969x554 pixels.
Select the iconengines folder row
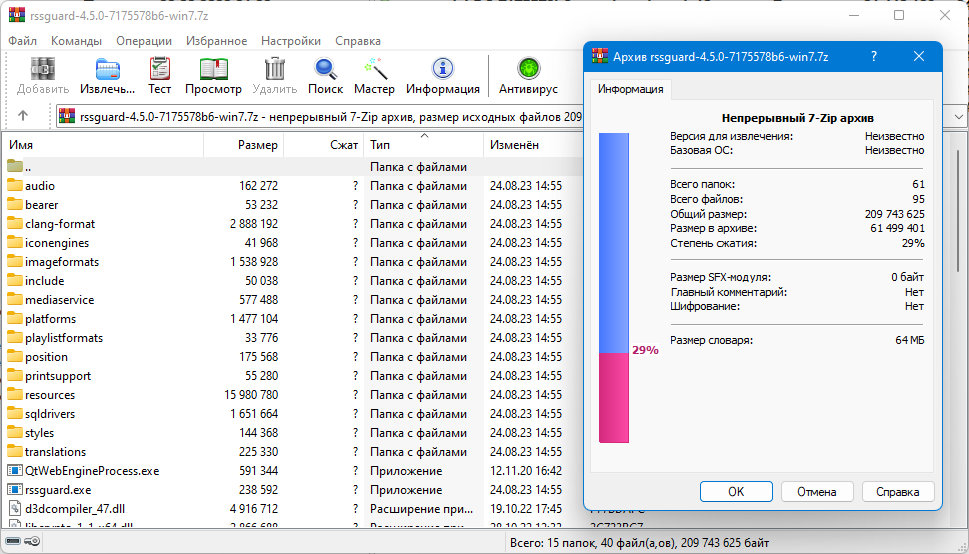[292, 242]
